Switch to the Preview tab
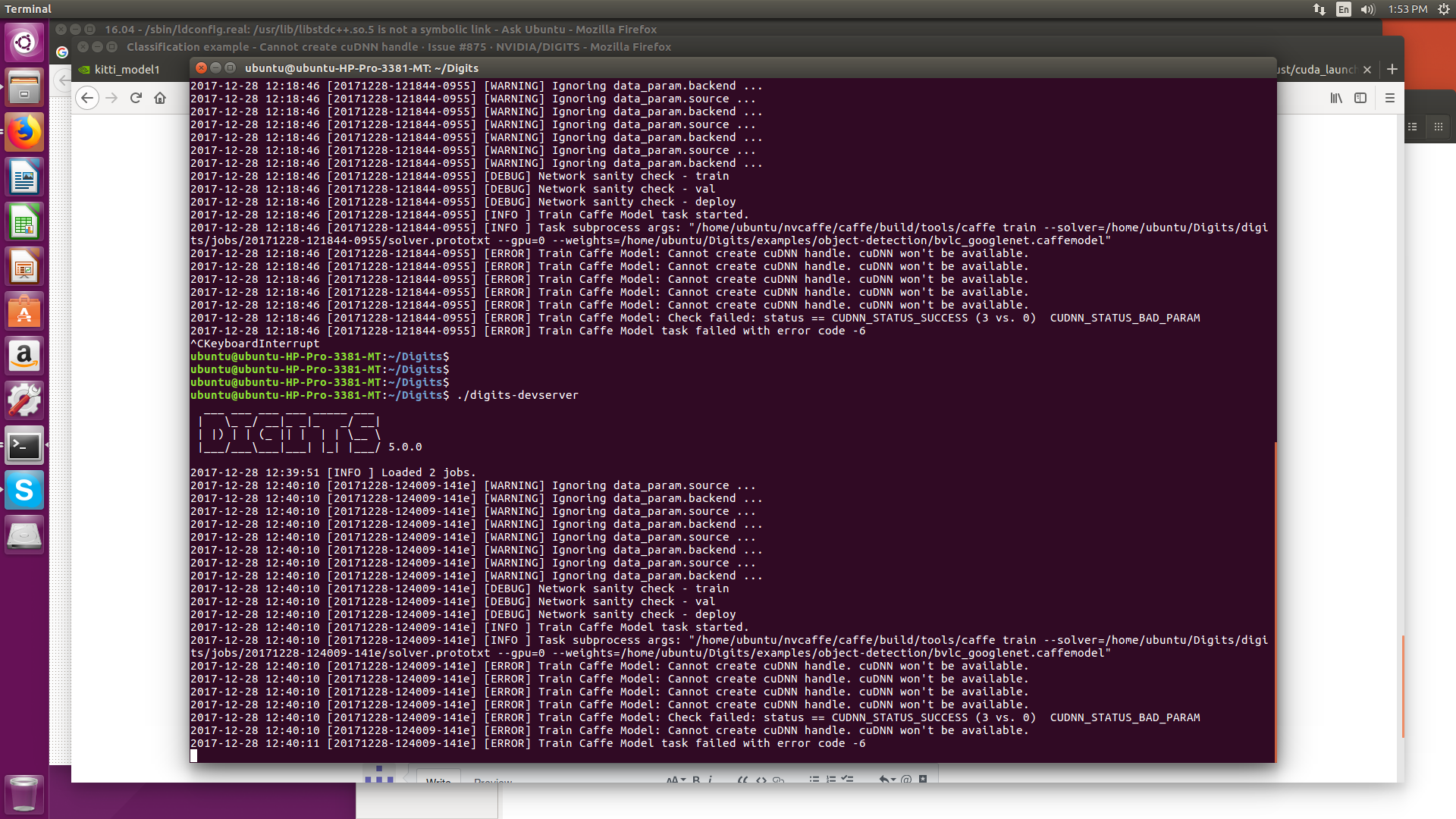This screenshot has height=819, width=1456. pos(492,782)
